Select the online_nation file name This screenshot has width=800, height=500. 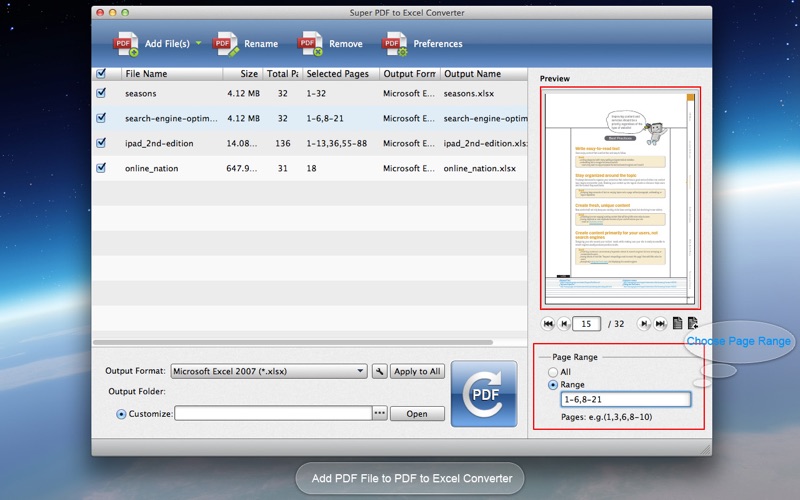tap(152, 168)
